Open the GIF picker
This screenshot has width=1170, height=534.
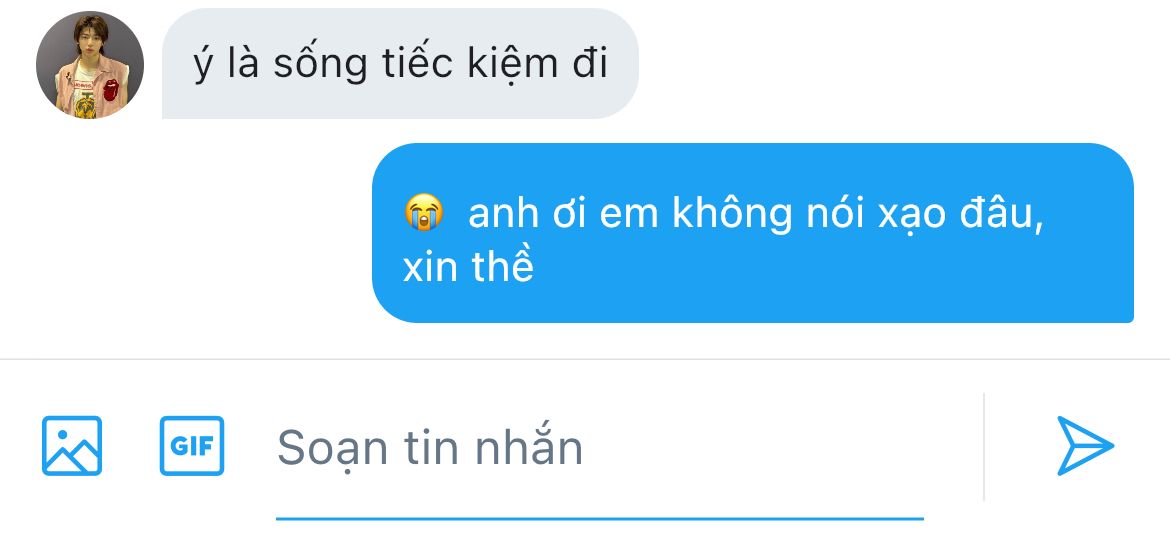click(x=192, y=446)
